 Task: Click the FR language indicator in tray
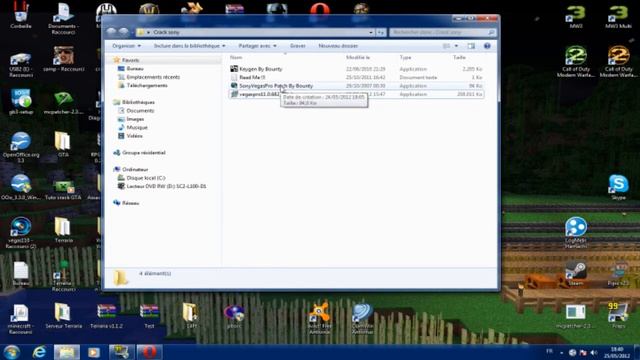(549, 351)
